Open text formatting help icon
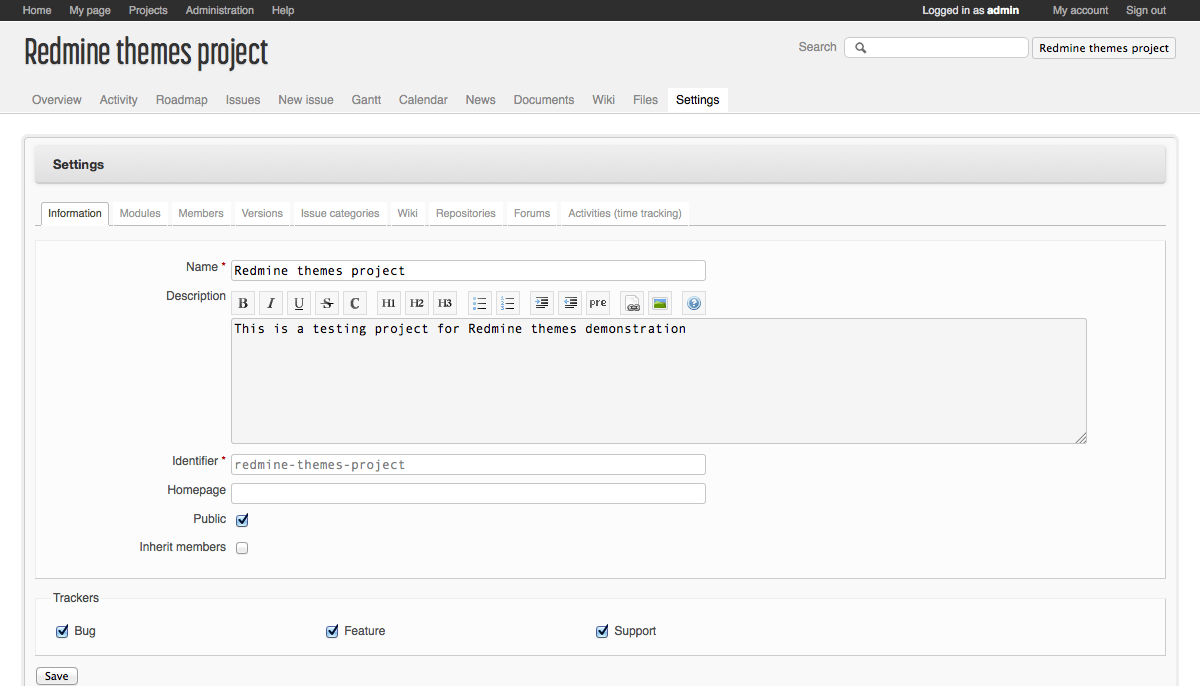Screen dimensions: 1200x686 [694, 303]
